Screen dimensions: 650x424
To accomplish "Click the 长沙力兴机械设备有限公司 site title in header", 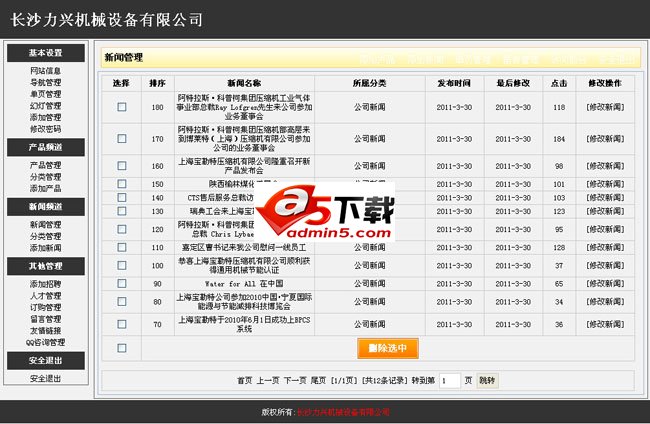I will point(107,19).
